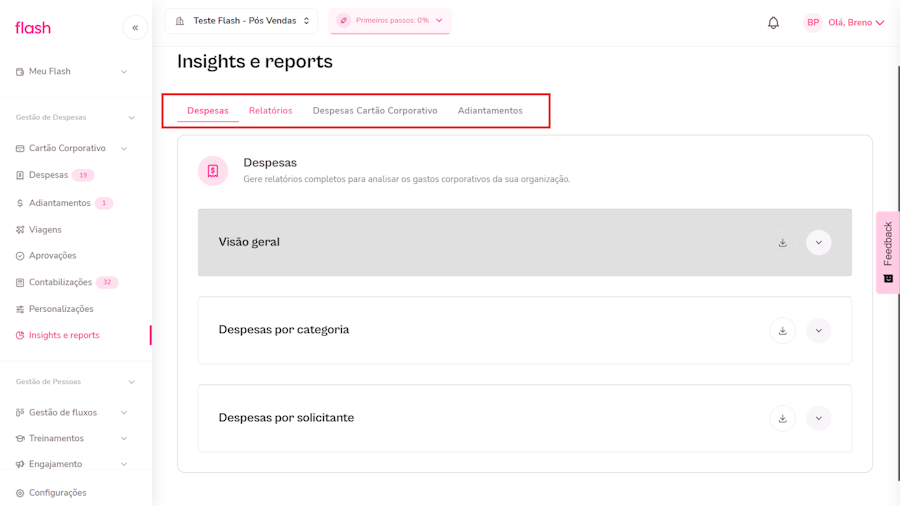The height and width of the screenshot is (506, 900).
Task: Click the Engajamento megaphone icon
Action: click(x=20, y=464)
